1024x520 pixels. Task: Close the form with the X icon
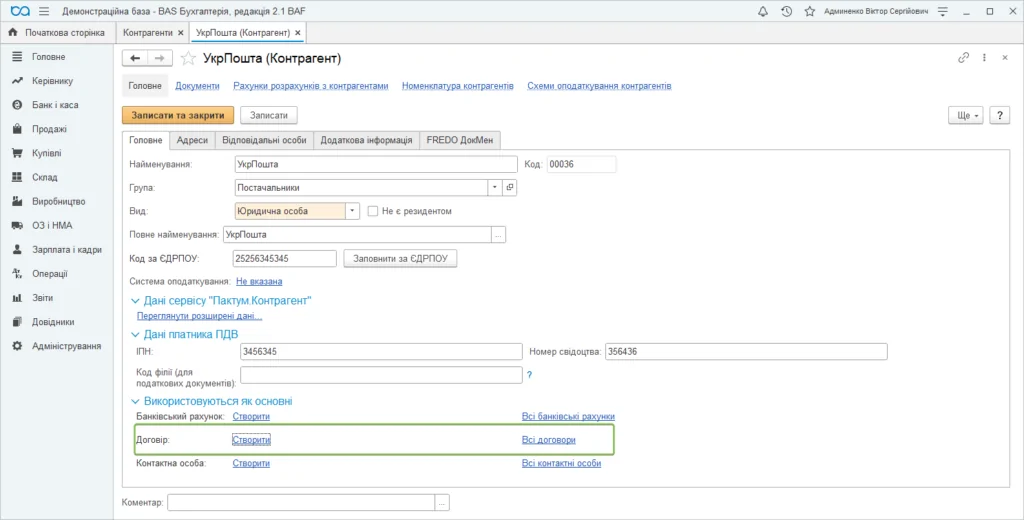(1005, 57)
